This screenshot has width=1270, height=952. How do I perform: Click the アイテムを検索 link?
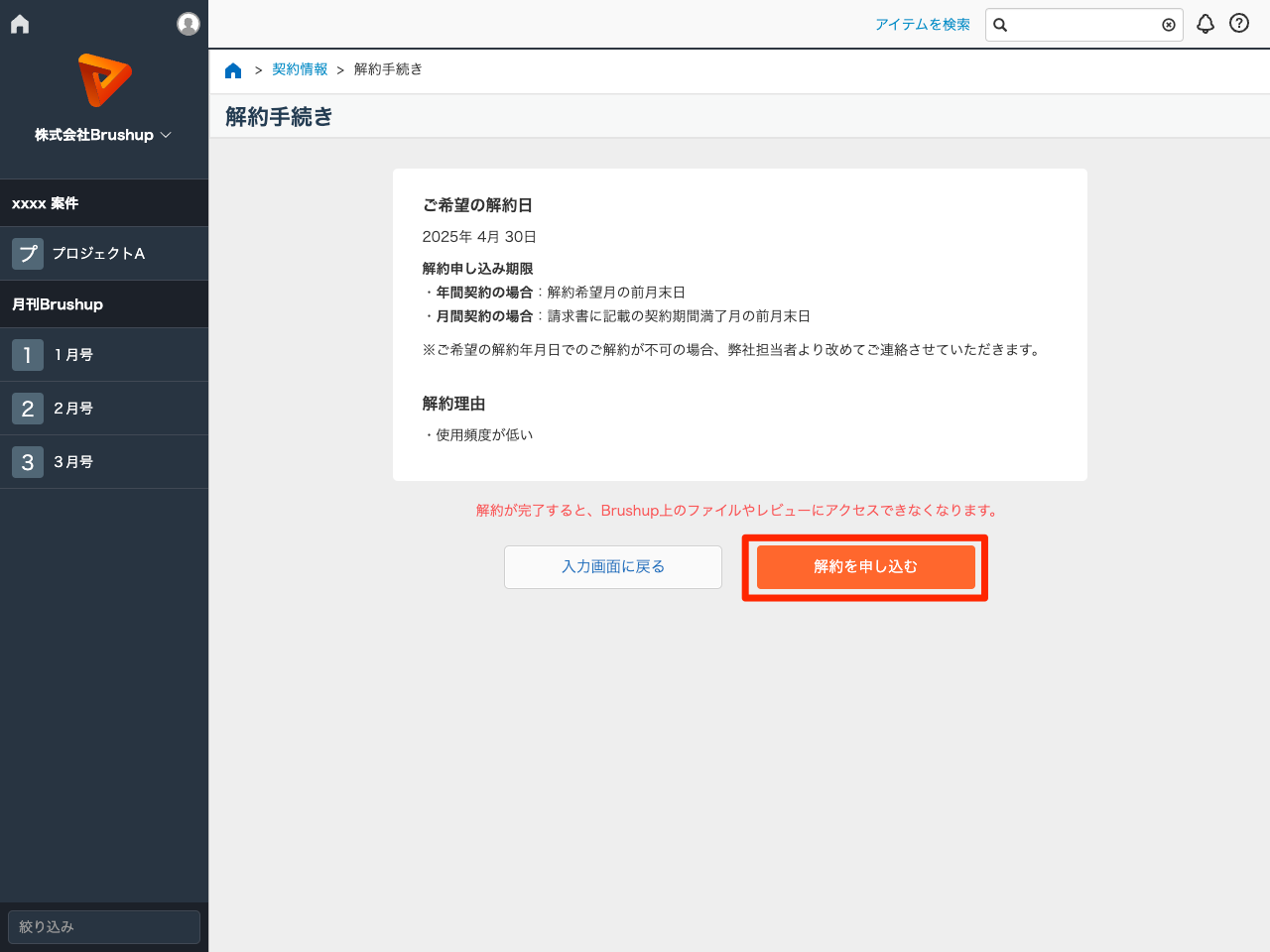coord(923,25)
